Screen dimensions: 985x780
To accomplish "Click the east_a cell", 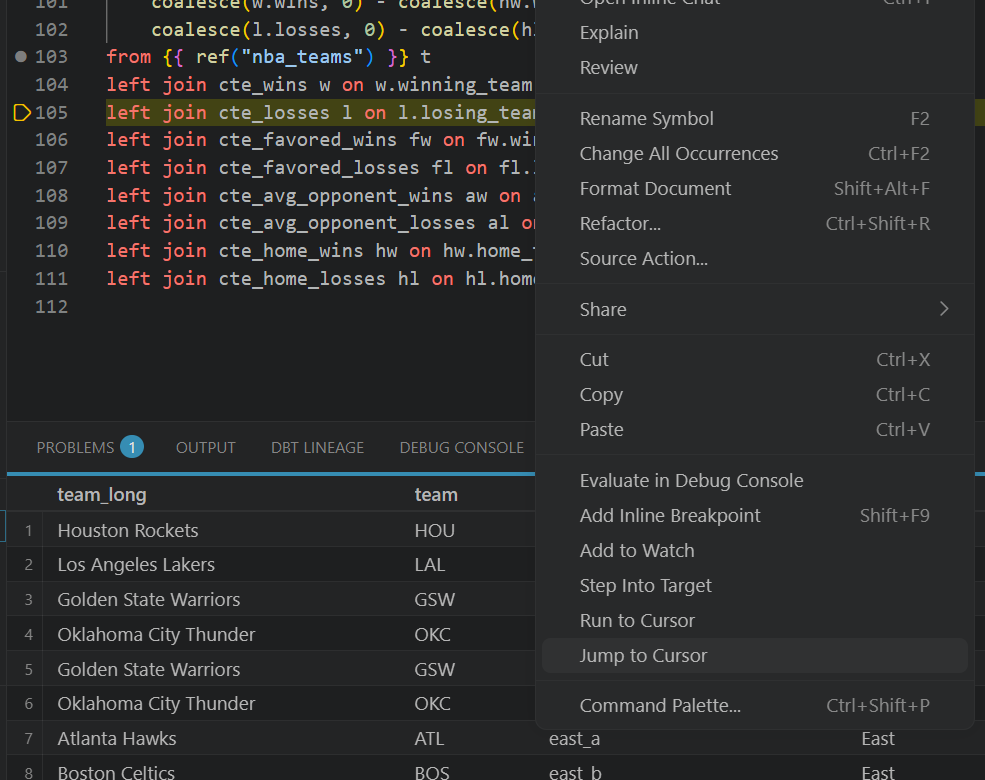I will (x=575, y=739).
